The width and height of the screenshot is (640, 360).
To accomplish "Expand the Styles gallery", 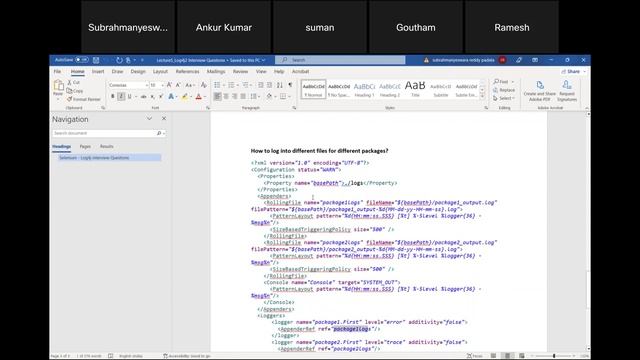I will click(482, 96).
